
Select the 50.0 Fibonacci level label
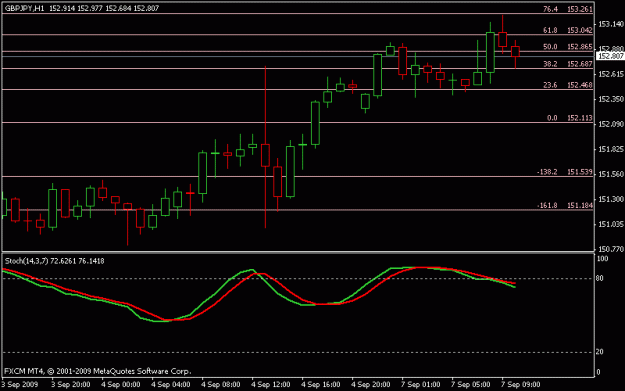pyautogui.click(x=550, y=47)
